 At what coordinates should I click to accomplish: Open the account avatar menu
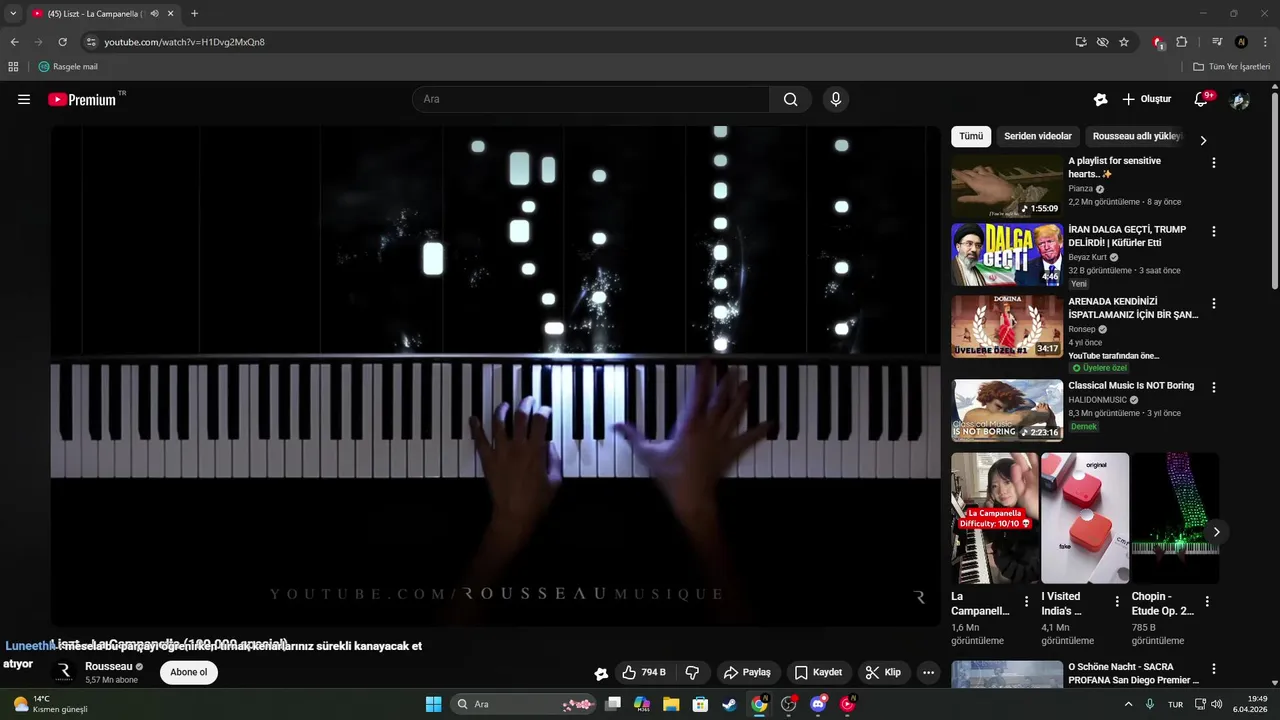[1240, 99]
